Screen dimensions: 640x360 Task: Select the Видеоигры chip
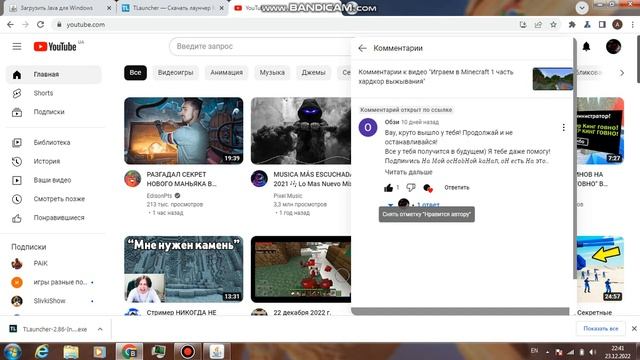coord(176,73)
